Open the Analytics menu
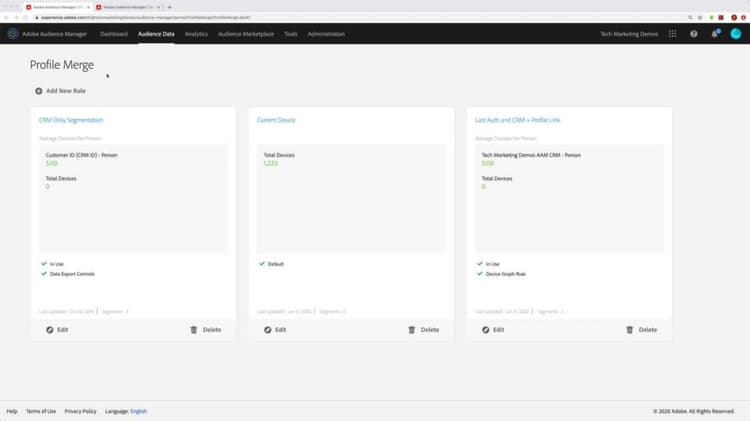750x421 pixels. [196, 34]
